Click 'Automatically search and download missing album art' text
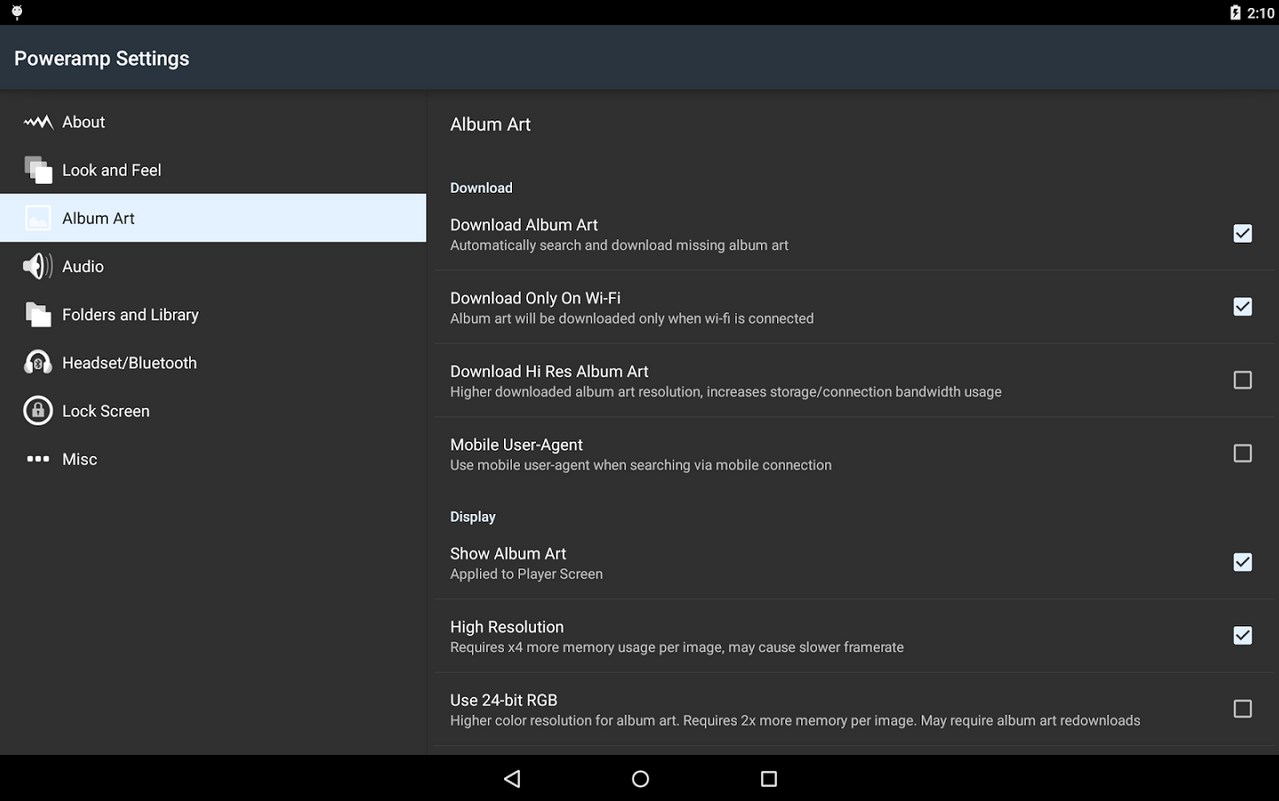The image size is (1279, 801). tap(619, 245)
